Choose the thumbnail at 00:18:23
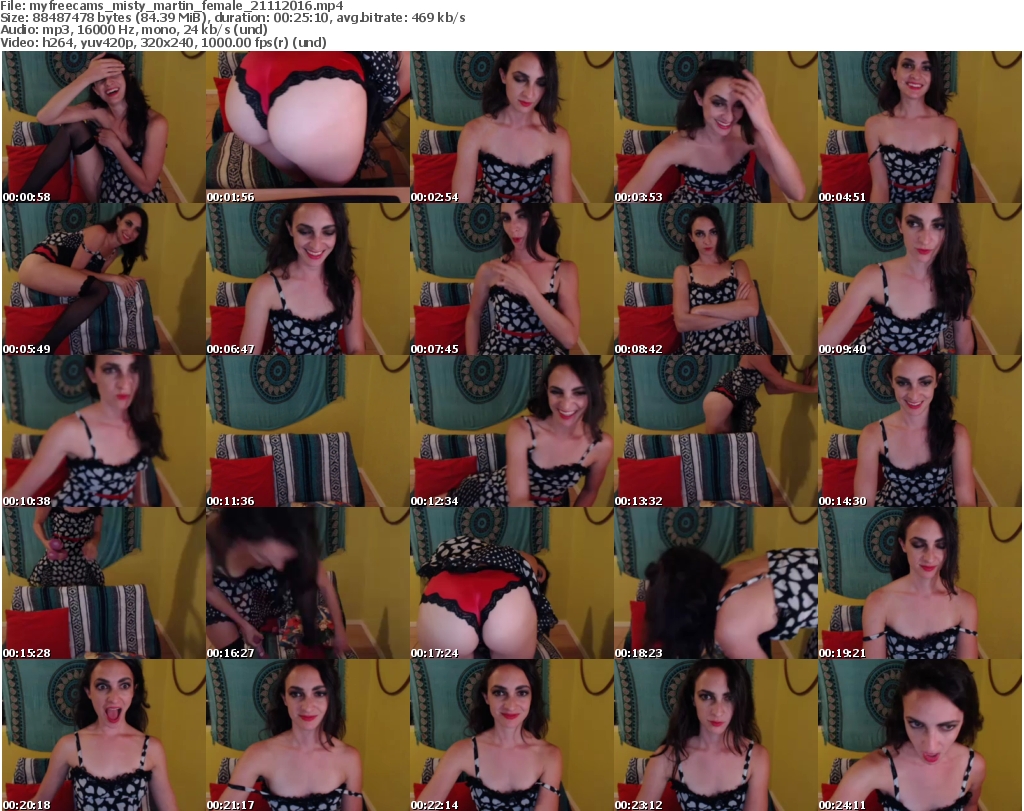 coord(716,583)
